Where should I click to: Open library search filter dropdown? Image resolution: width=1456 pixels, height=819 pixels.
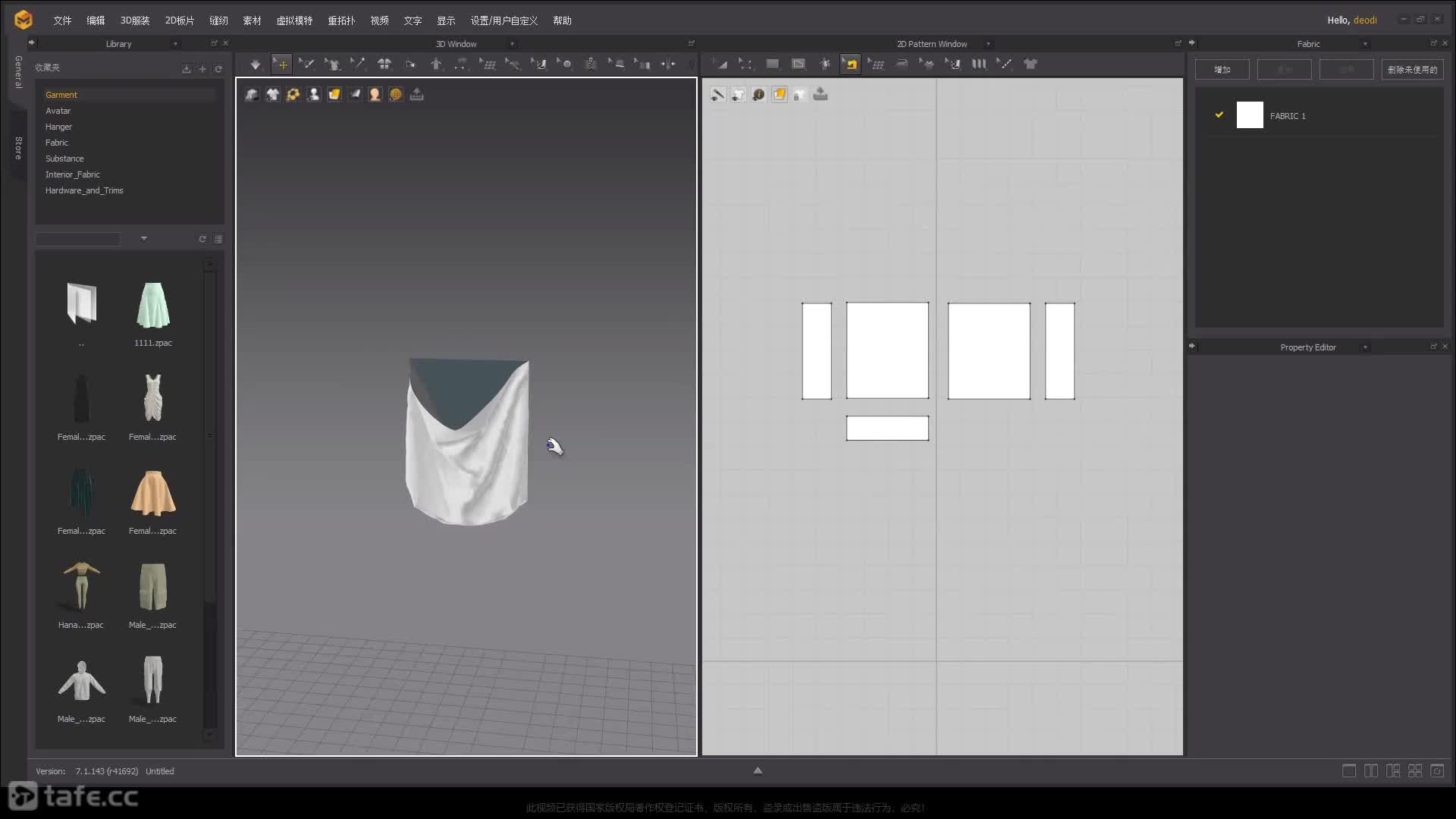(x=143, y=239)
